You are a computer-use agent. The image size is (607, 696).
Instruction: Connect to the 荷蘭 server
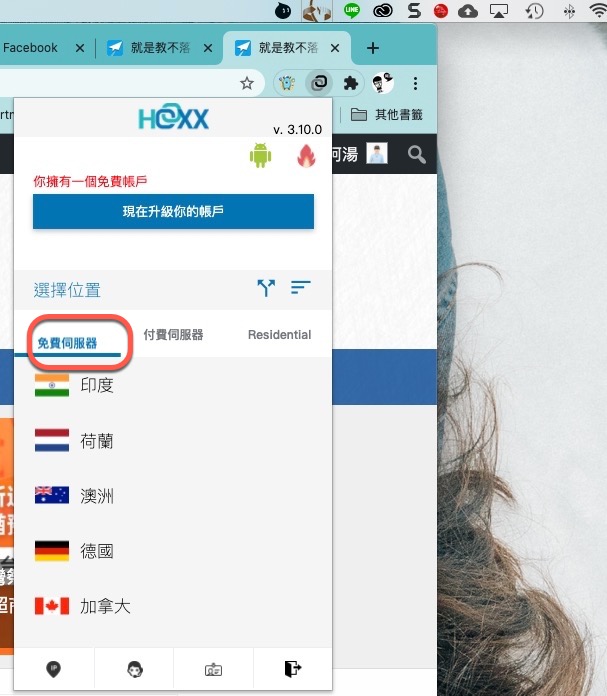173,441
